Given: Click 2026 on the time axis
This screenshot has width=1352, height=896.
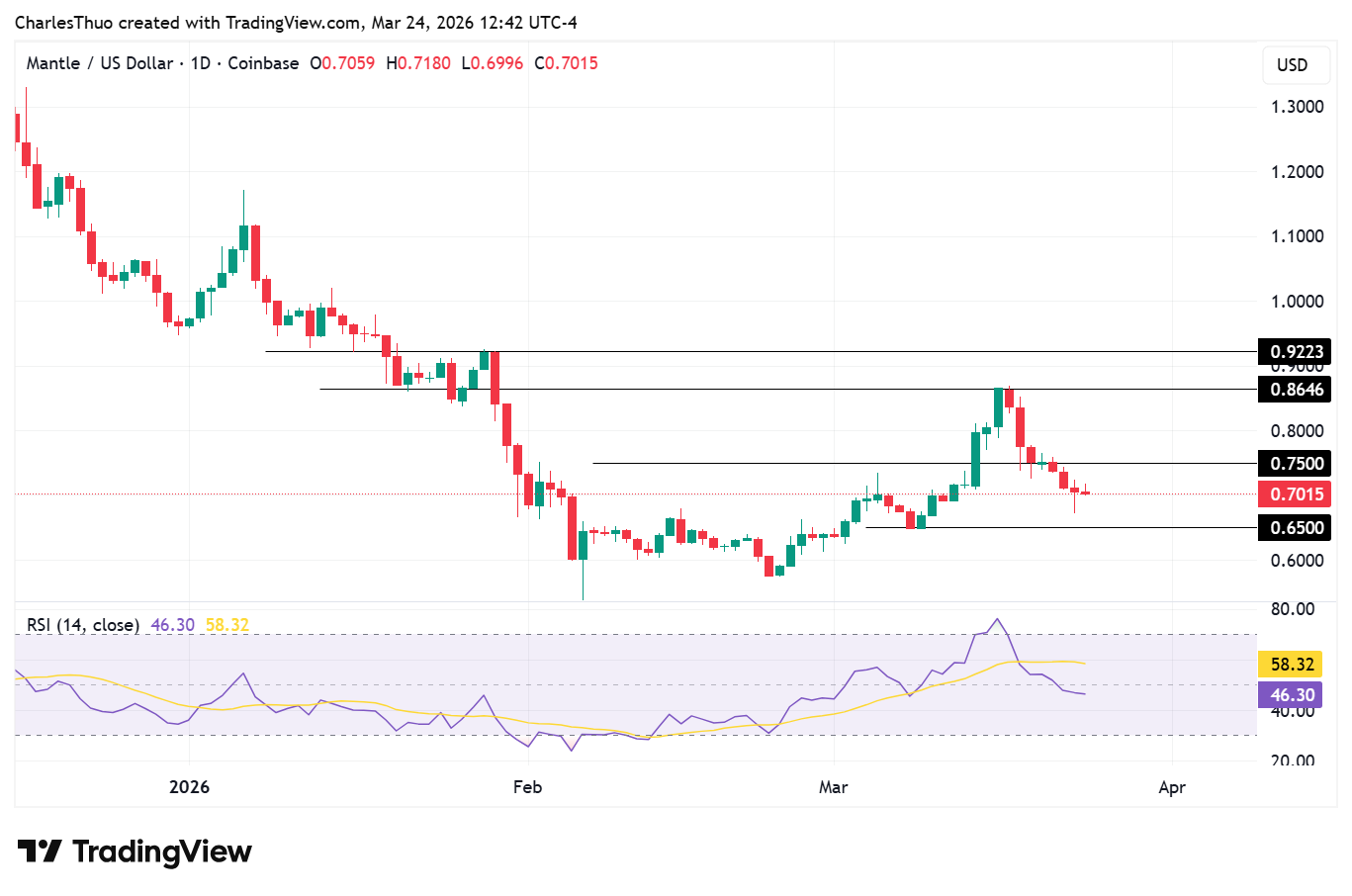Looking at the screenshot, I should click(189, 787).
